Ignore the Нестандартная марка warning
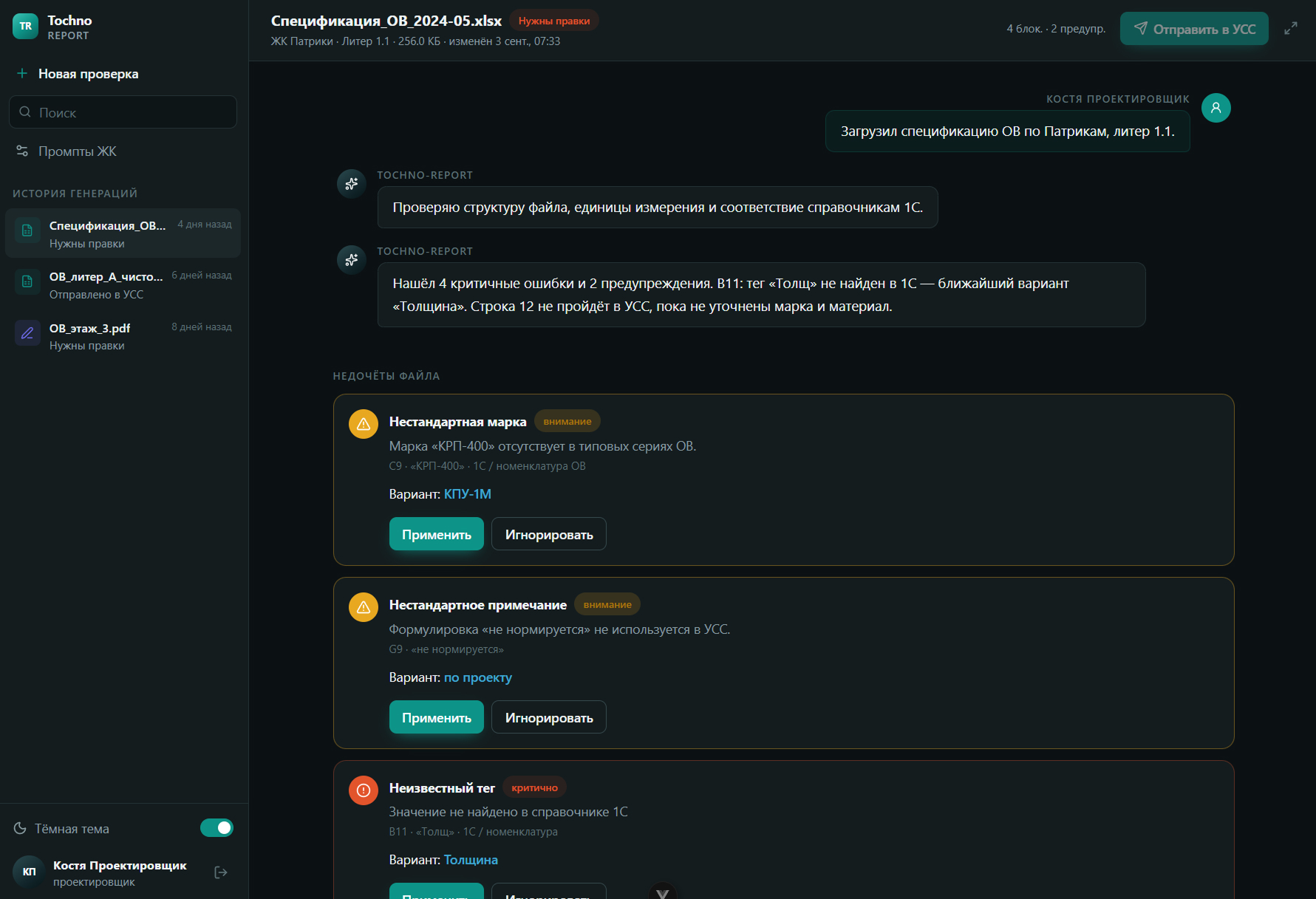This screenshot has height=899, width=1316. pos(549,534)
